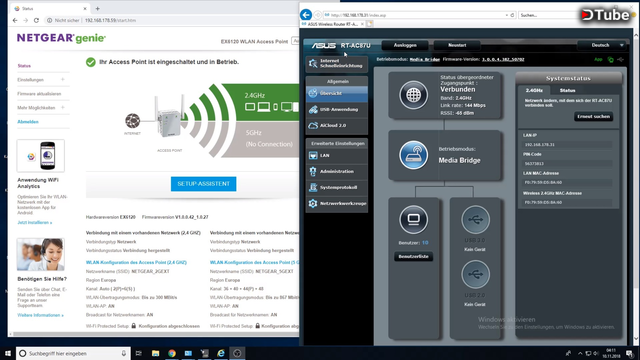The width and height of the screenshot is (640, 360).
Task: Click the support agent photo thumbnail
Action: click(40, 254)
